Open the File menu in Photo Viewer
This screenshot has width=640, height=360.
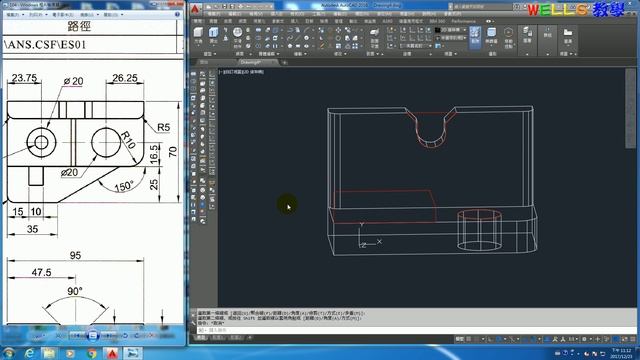point(14,14)
